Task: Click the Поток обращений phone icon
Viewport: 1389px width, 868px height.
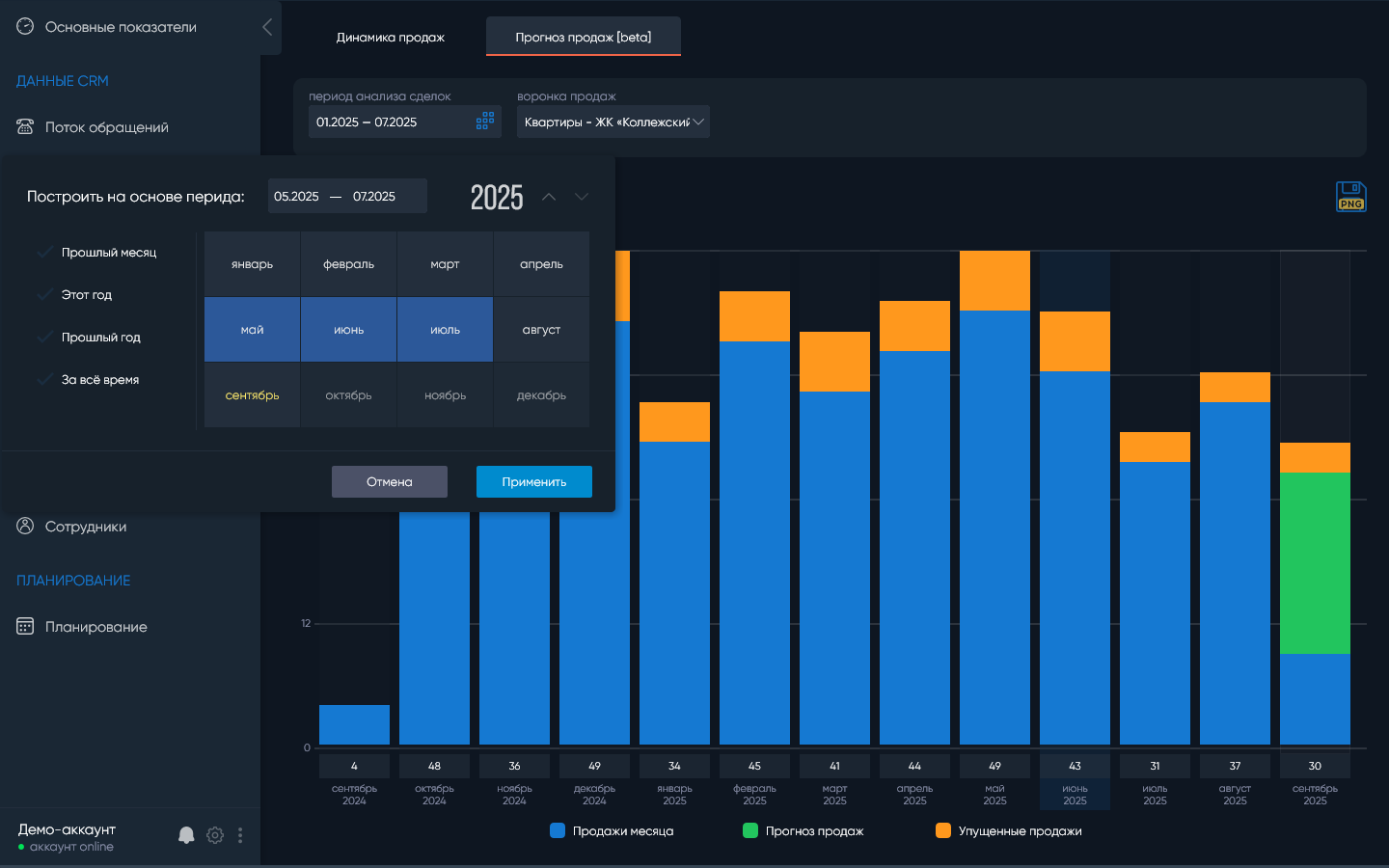Action: point(25,126)
